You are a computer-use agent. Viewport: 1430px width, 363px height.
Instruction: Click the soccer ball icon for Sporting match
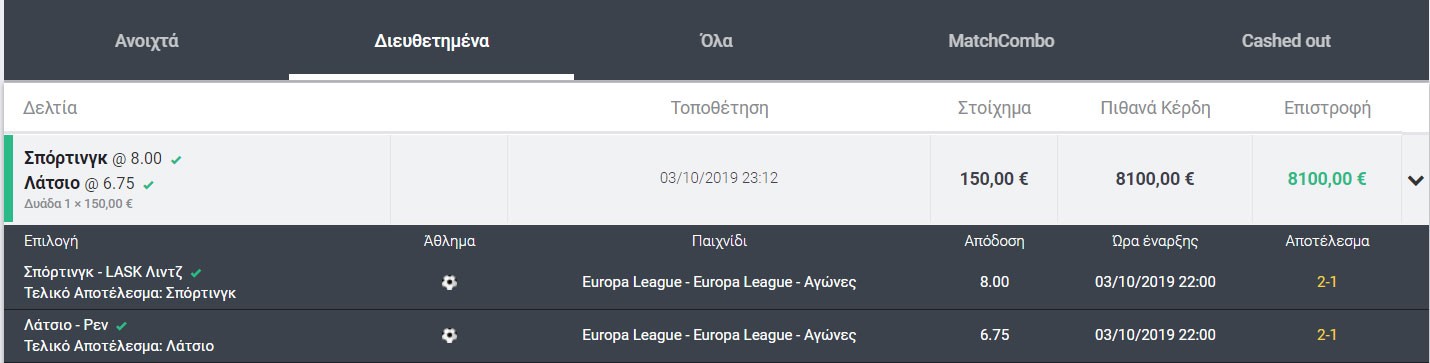pyautogui.click(x=449, y=283)
